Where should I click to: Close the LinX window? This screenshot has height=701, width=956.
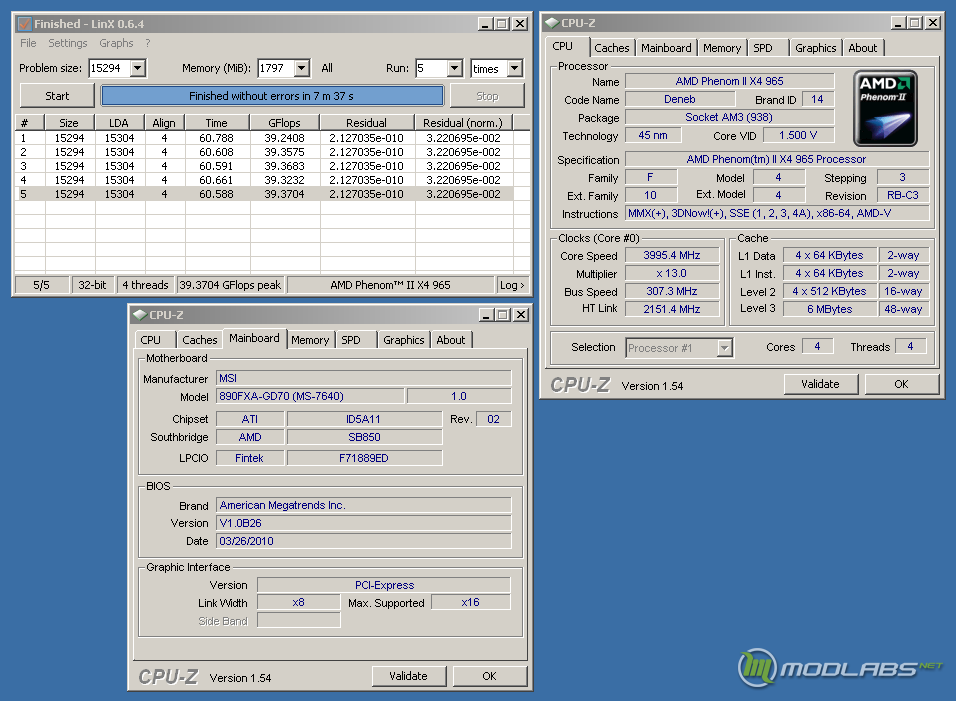coord(519,24)
